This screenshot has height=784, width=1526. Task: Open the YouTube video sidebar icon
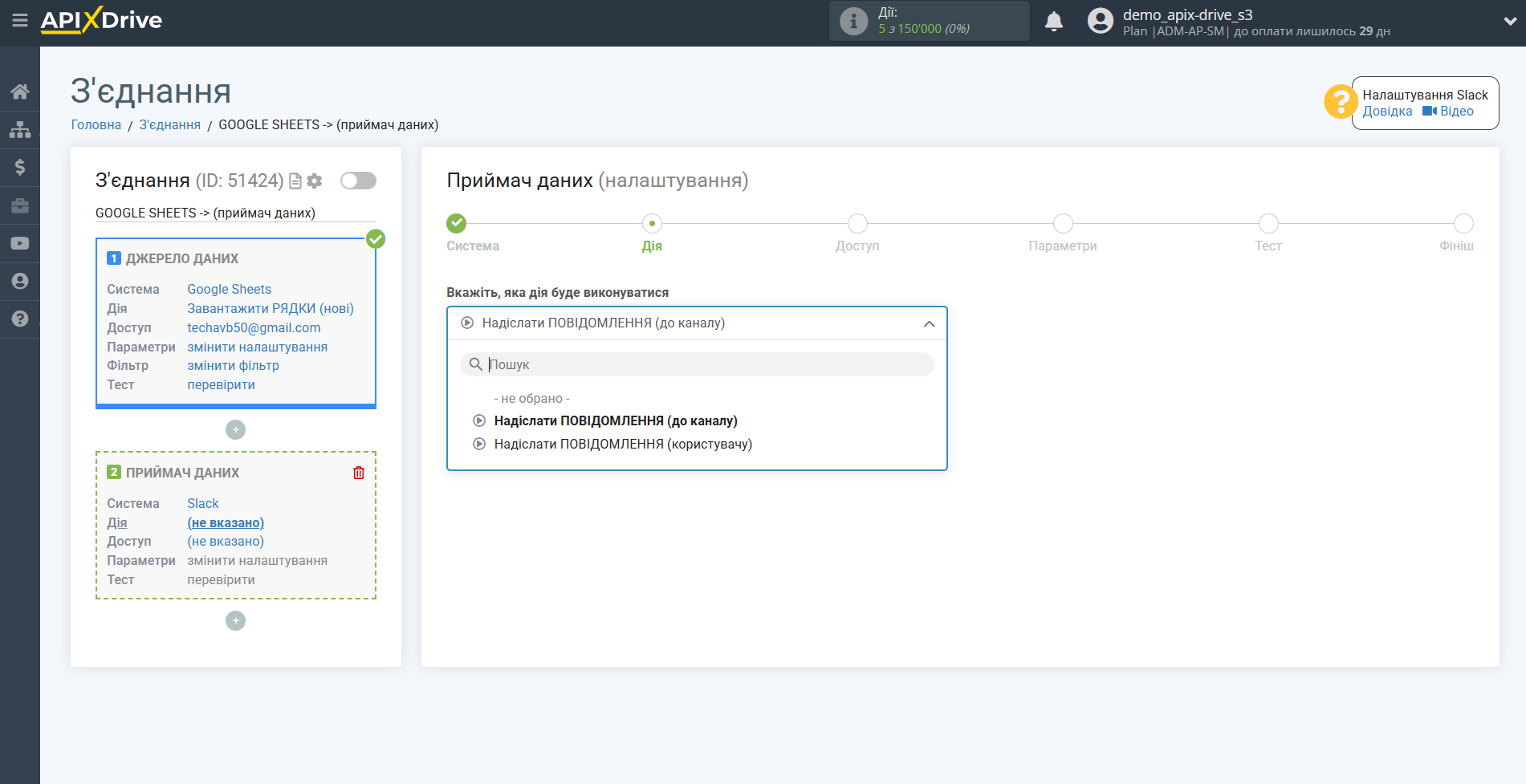pos(20,243)
